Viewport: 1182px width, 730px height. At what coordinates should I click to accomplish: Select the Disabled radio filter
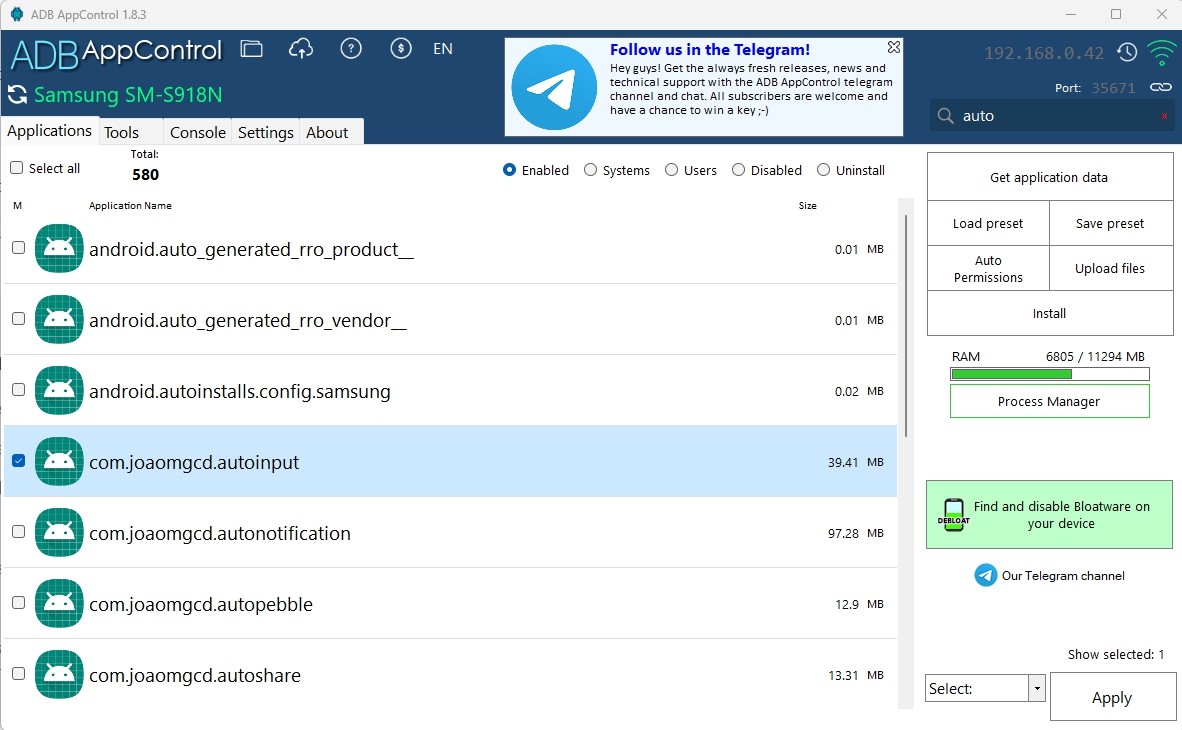[x=738, y=170]
